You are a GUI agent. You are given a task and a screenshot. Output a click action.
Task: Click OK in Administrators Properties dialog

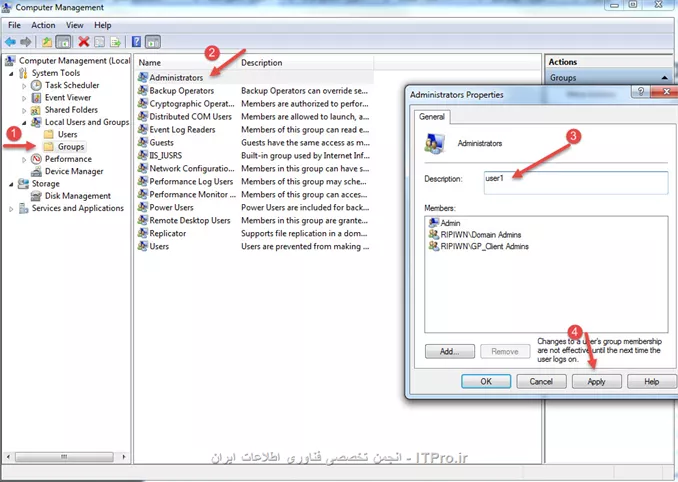click(486, 381)
